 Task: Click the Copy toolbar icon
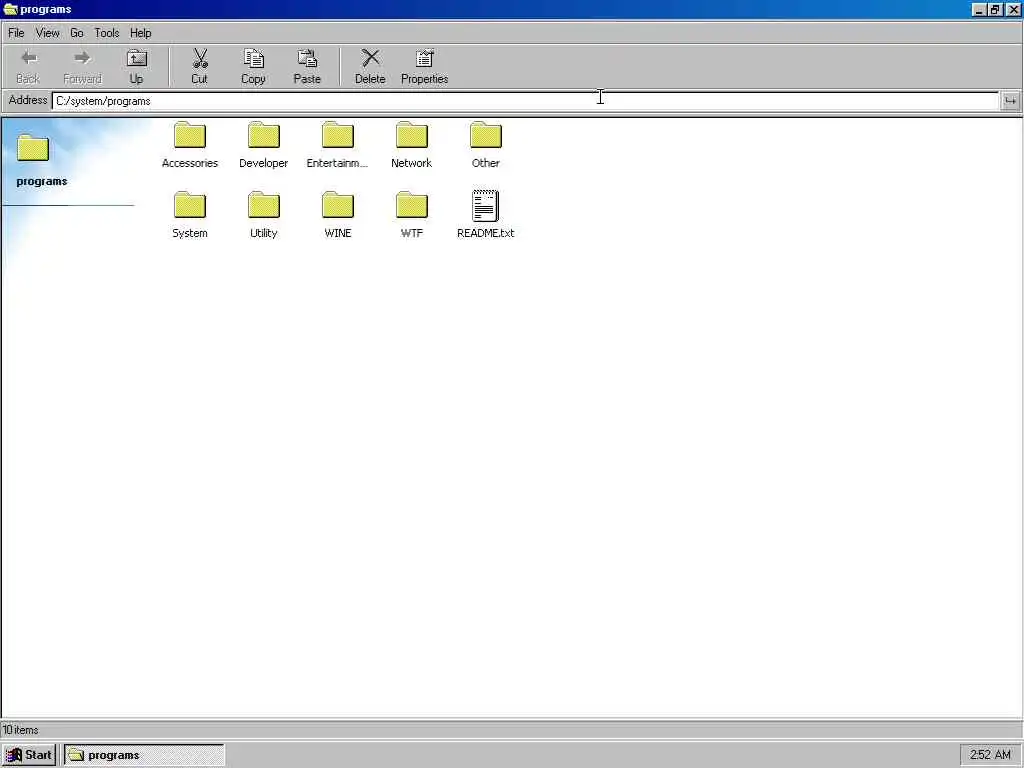[x=253, y=59]
